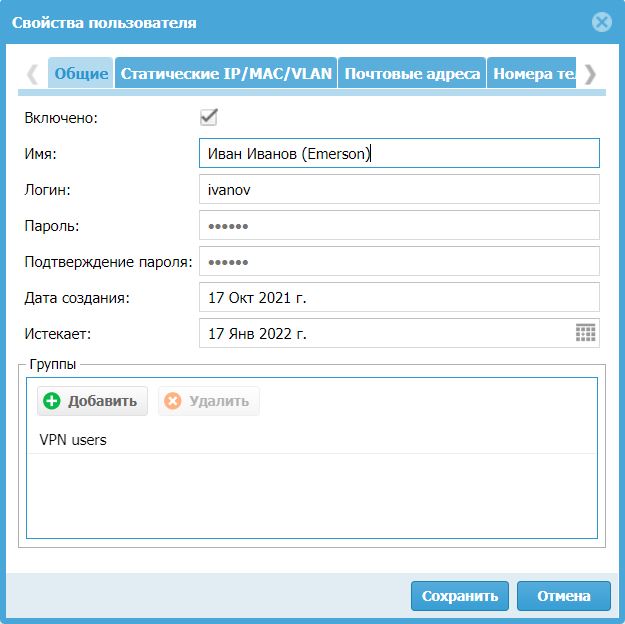Focus the Логин field with ivanov
Viewport: 625px width, 624px height.
399,189
